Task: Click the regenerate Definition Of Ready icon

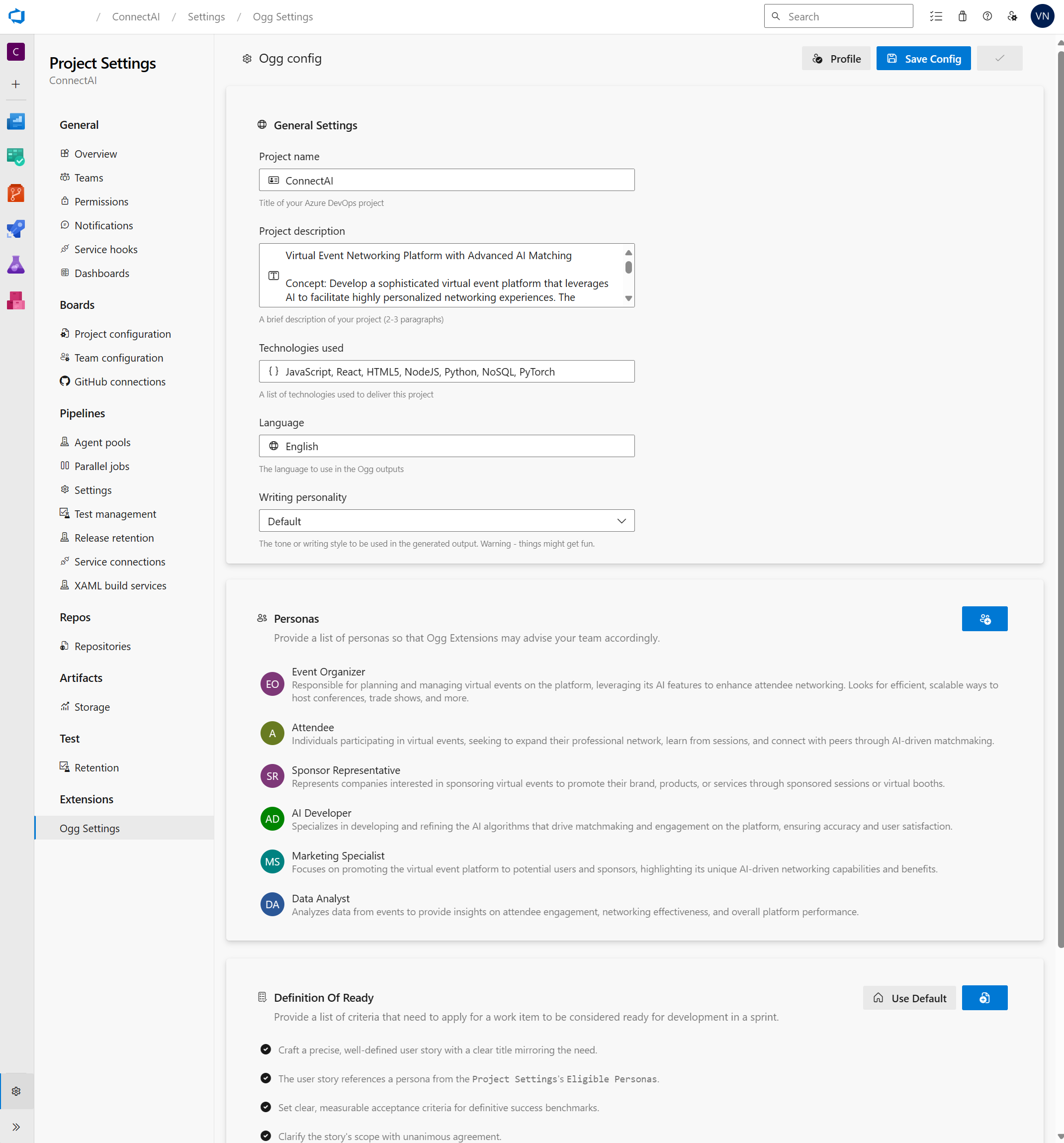Action: pos(984,997)
